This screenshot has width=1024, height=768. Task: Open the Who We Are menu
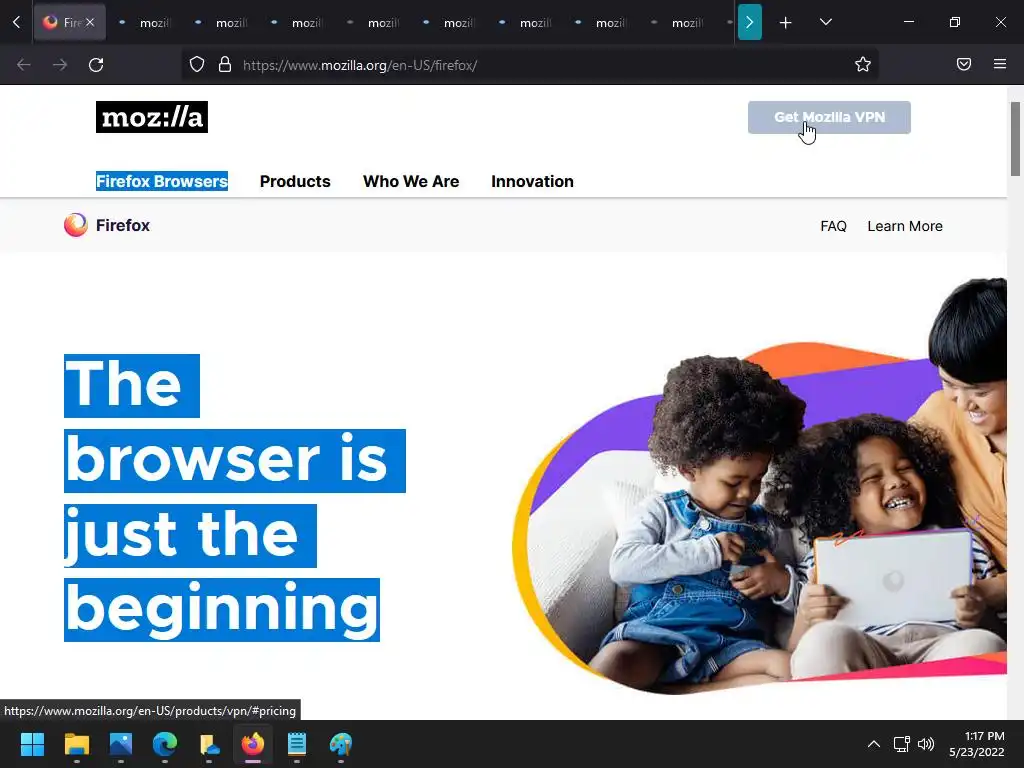(411, 181)
